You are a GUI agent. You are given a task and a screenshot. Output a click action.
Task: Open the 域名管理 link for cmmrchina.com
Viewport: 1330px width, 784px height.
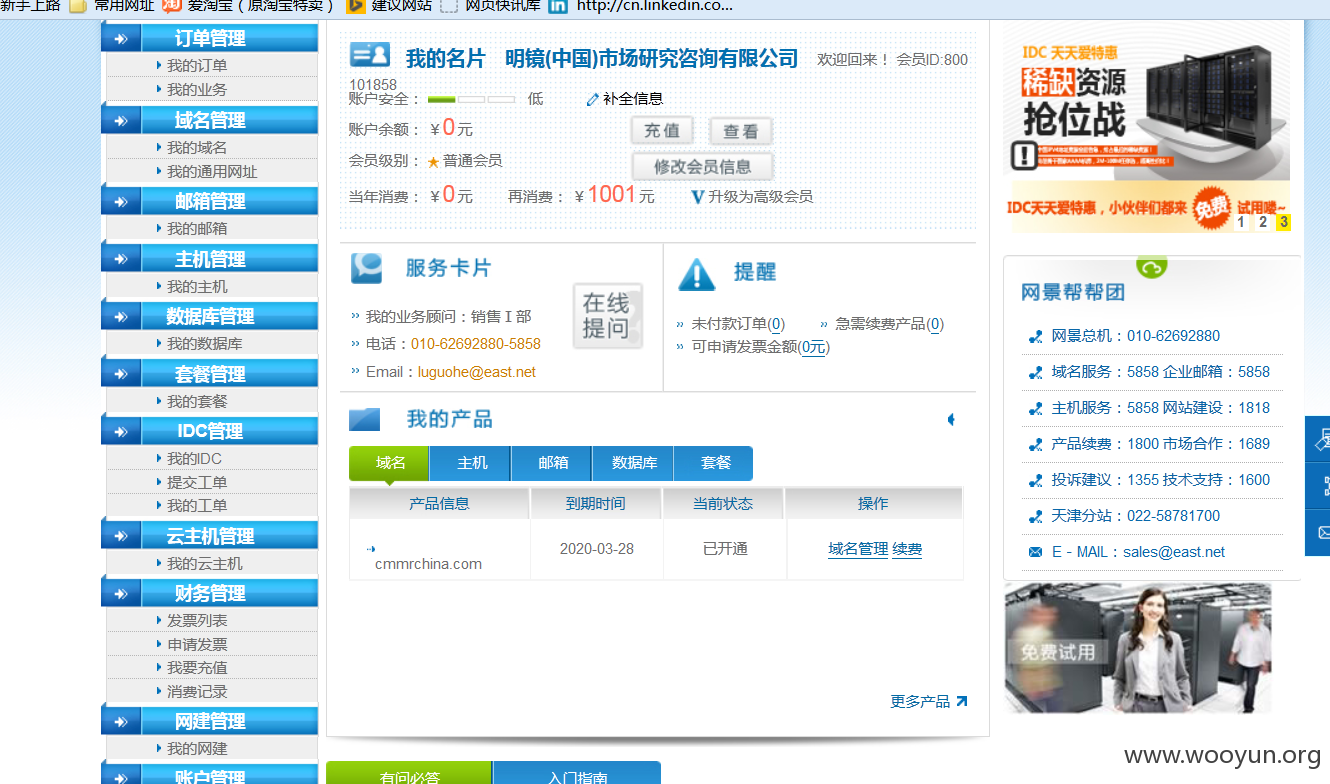click(x=858, y=549)
